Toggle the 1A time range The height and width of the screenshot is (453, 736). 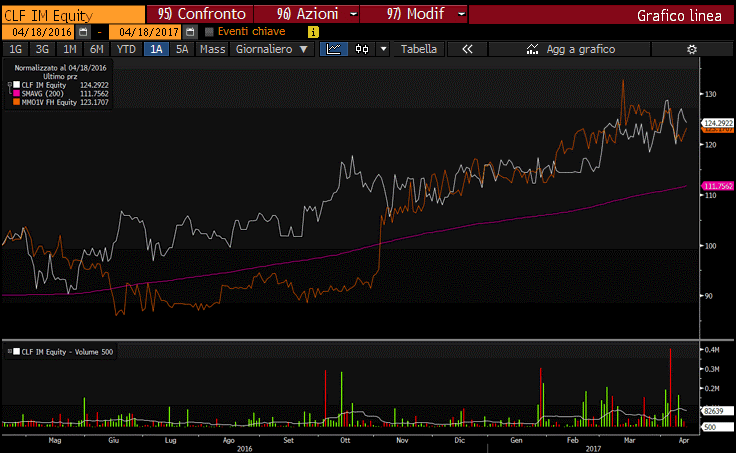click(x=157, y=49)
